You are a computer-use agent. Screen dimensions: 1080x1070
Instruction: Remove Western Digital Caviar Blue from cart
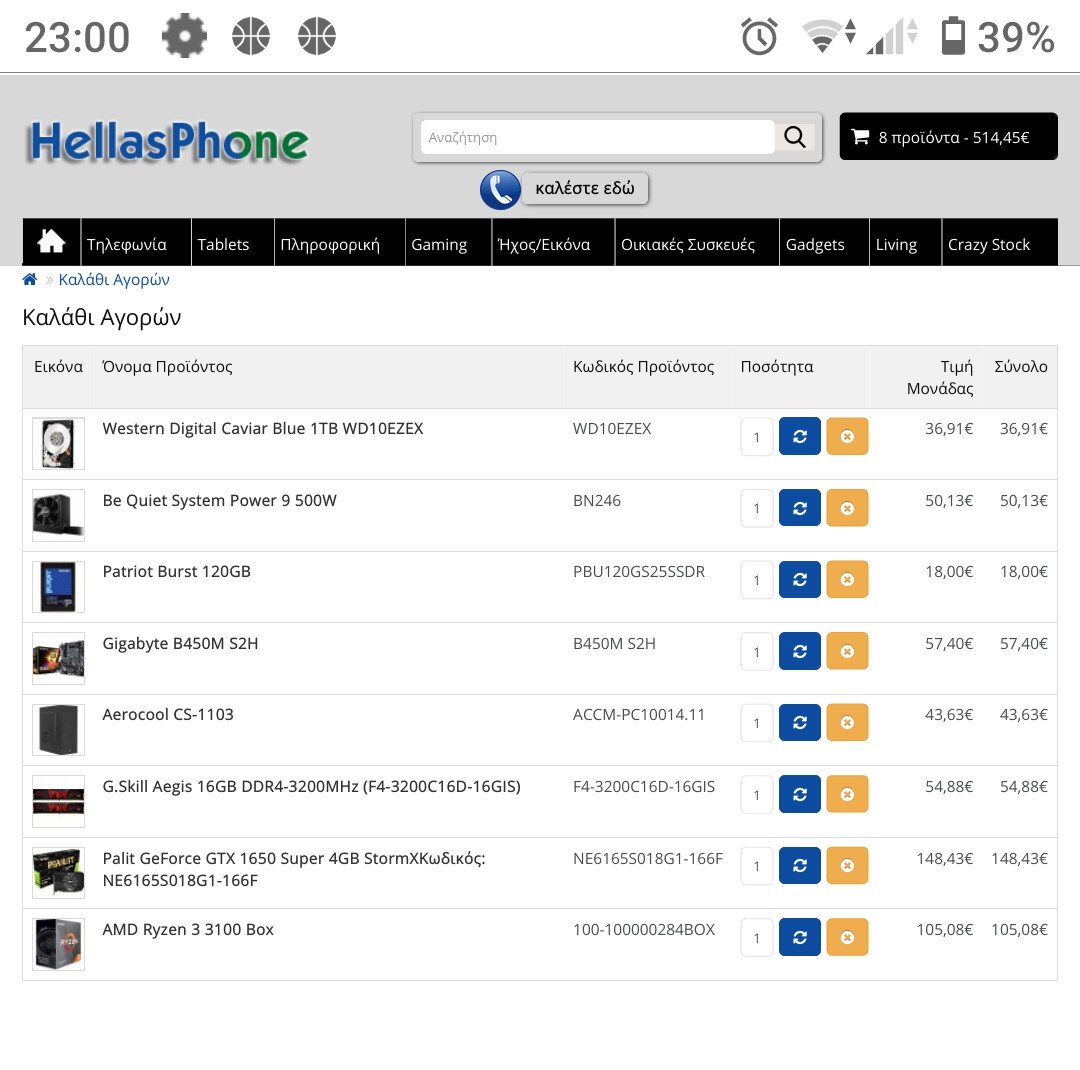[847, 436]
